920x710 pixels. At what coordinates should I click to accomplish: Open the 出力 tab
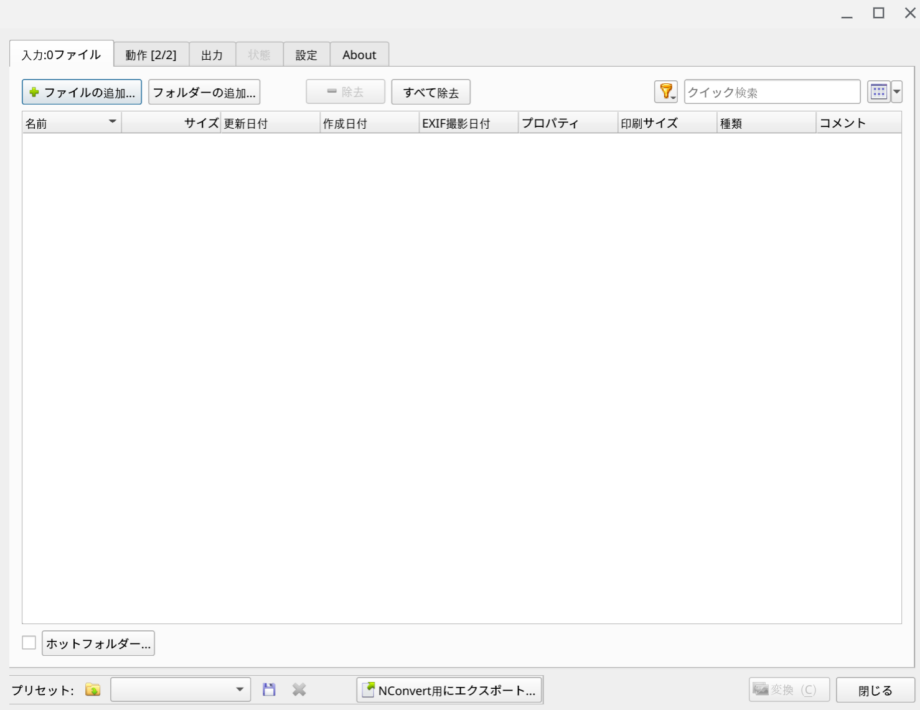(x=212, y=55)
